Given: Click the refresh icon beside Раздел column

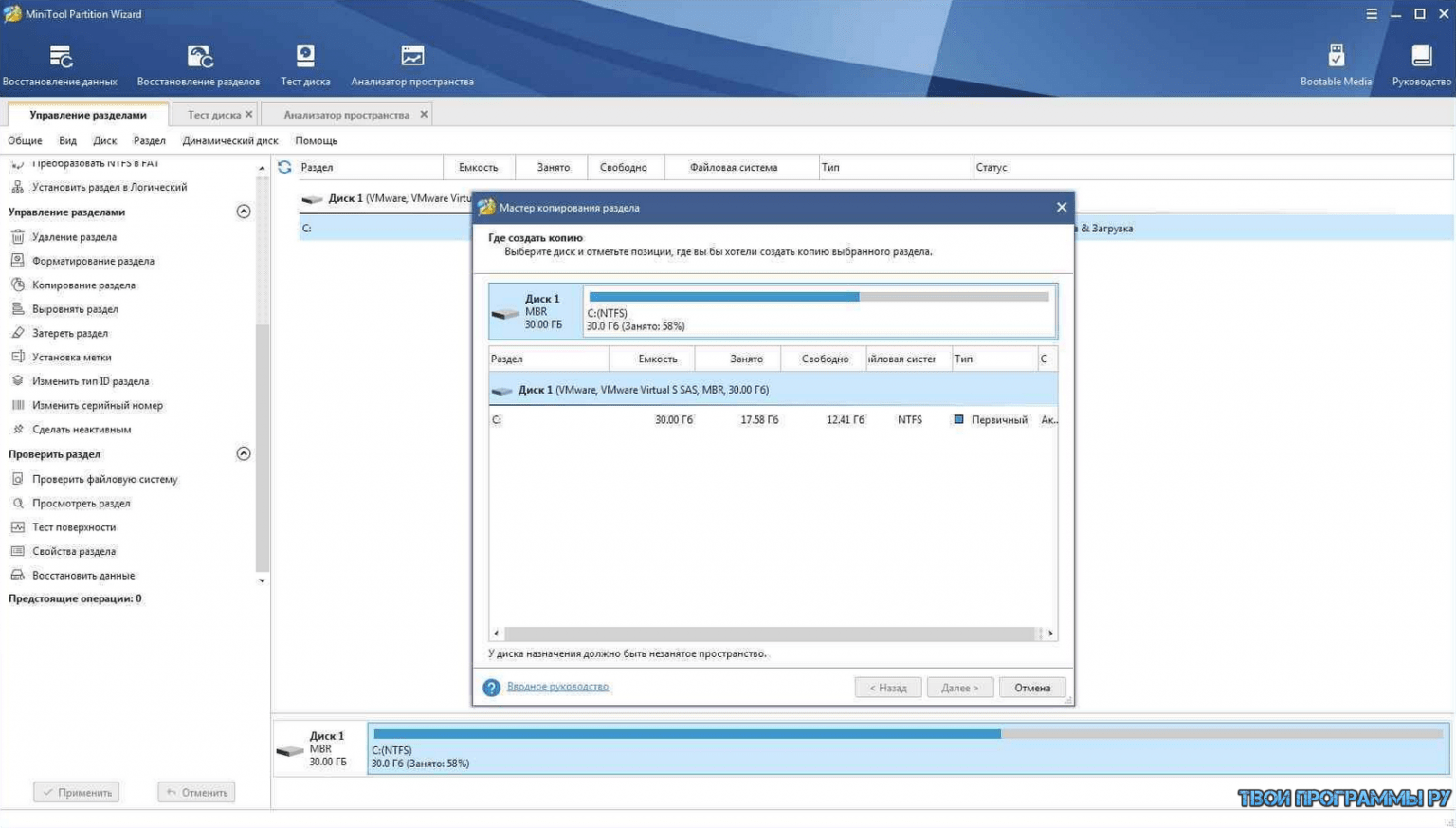Looking at the screenshot, I should tap(284, 167).
